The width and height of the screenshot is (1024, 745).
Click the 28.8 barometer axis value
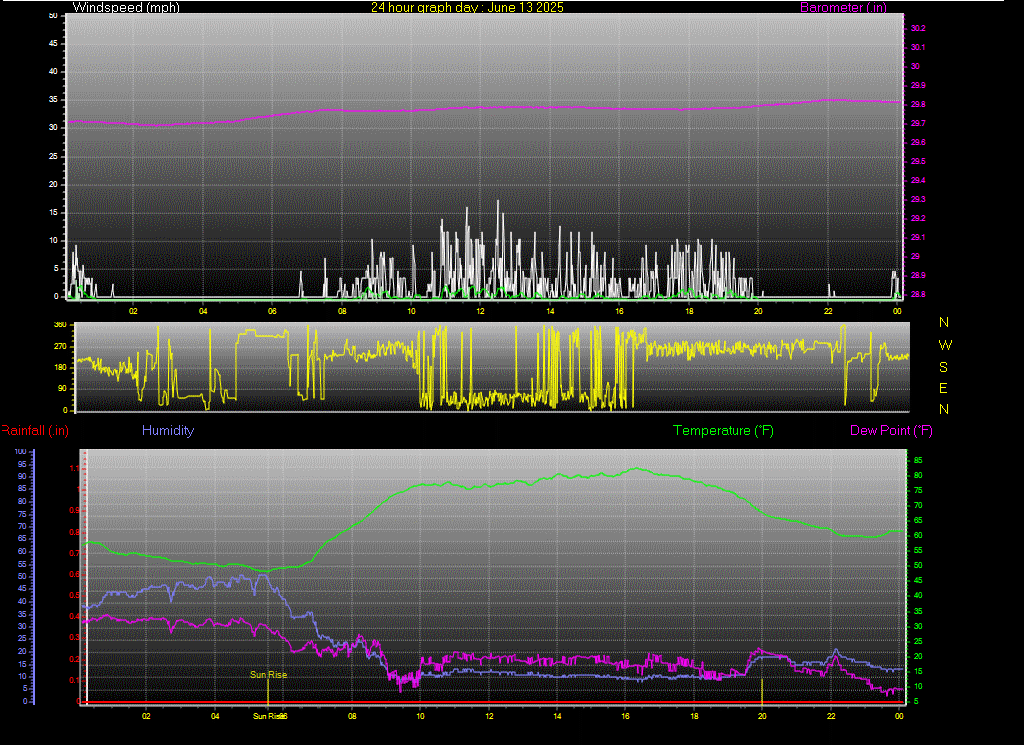(918, 294)
